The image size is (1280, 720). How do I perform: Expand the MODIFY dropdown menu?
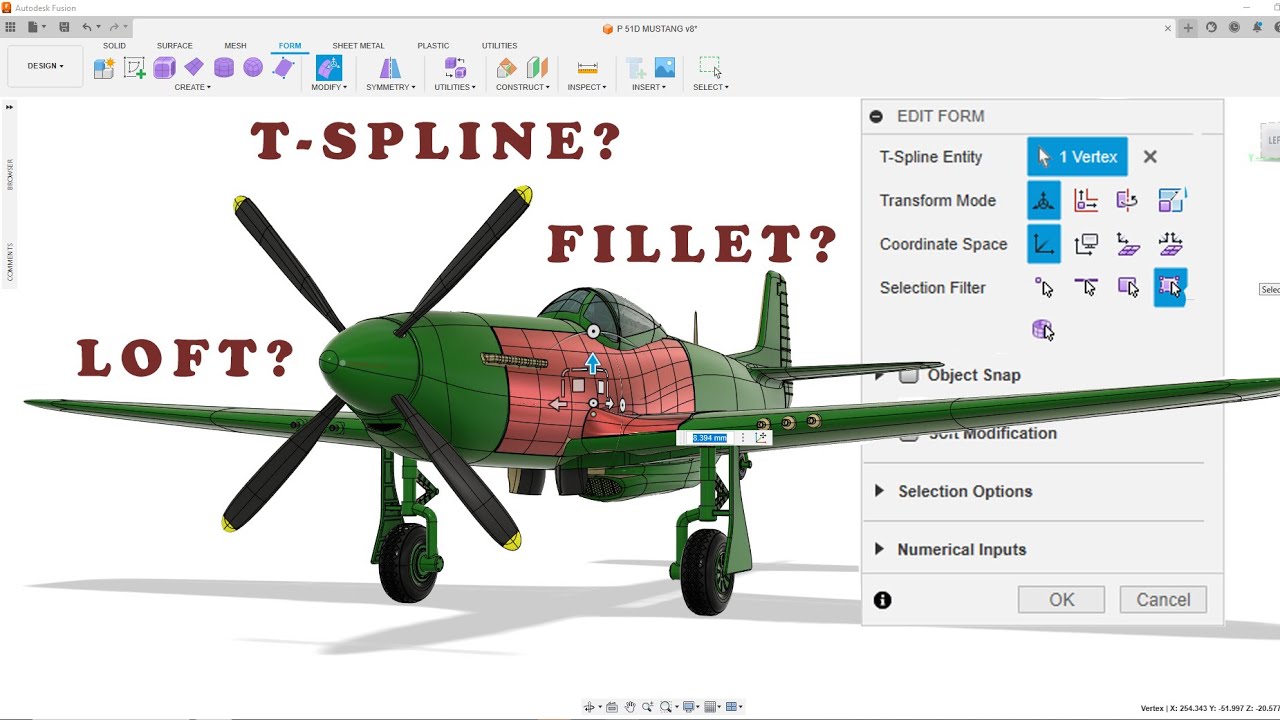coord(329,87)
